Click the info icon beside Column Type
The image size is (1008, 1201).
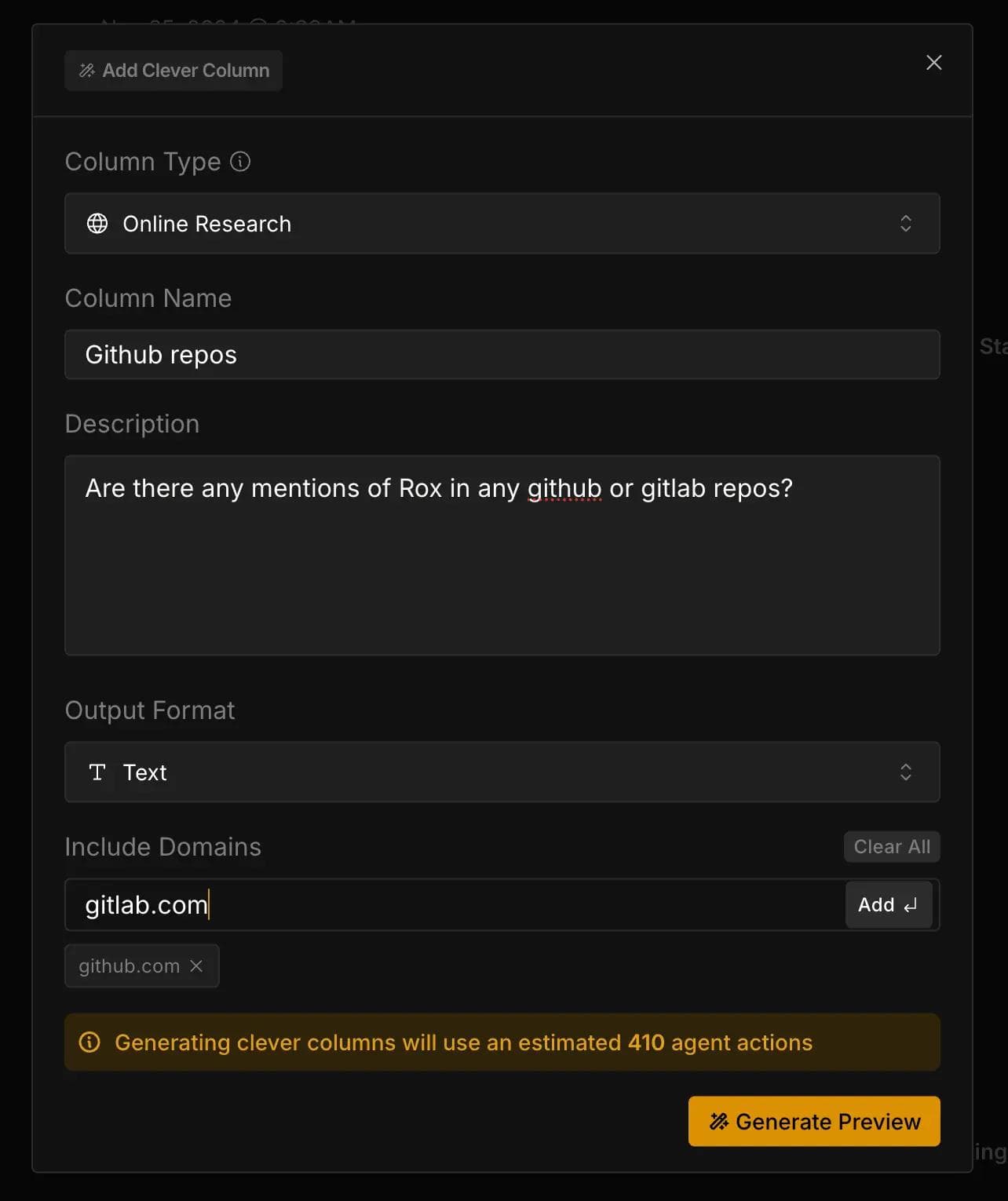tap(240, 162)
